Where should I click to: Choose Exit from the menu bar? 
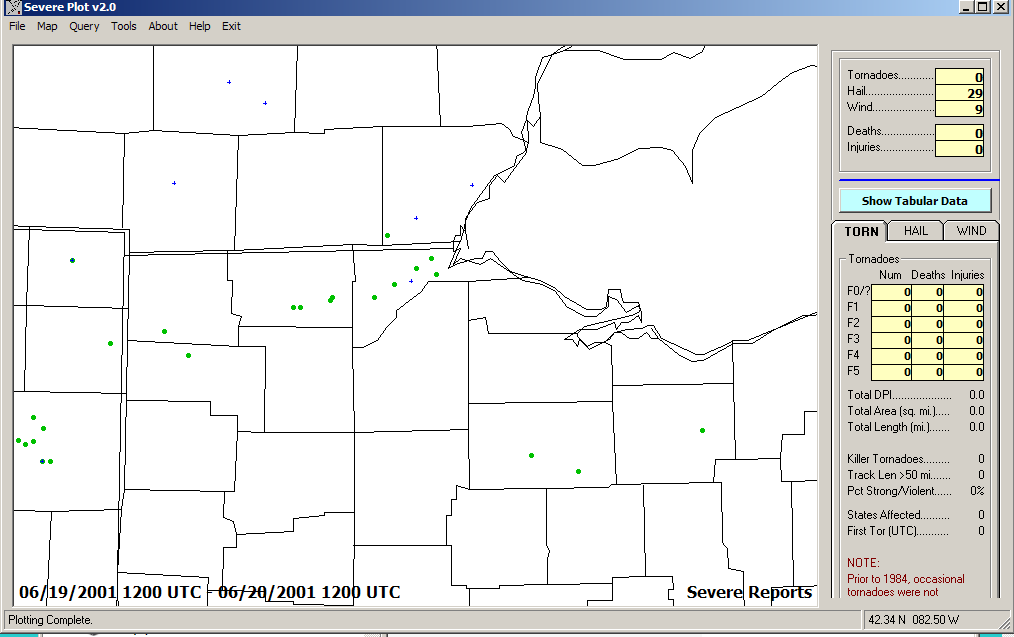[x=232, y=26]
